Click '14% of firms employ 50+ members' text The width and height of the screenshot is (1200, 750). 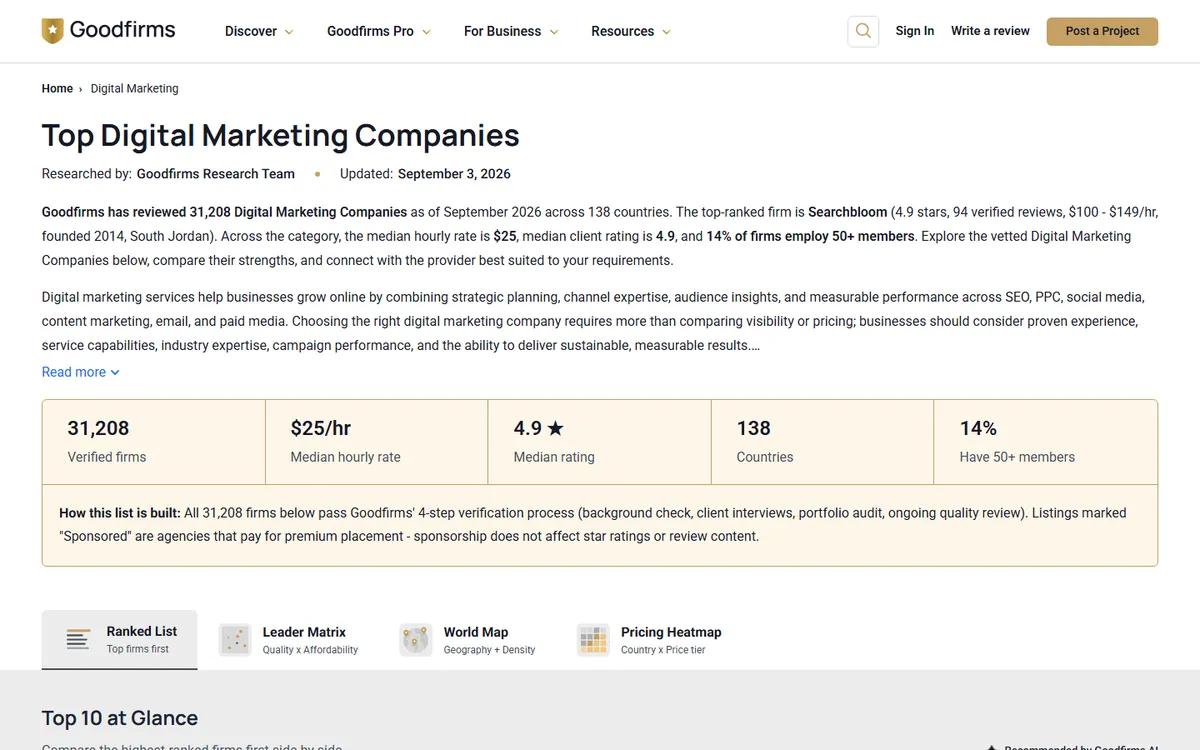click(811, 236)
